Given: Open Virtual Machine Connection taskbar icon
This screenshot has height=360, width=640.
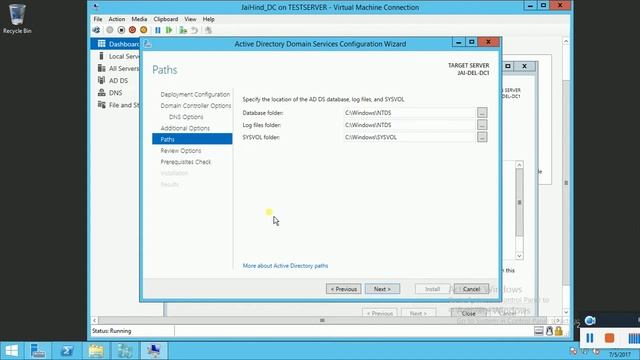Looking at the screenshot, I should [x=154, y=351].
